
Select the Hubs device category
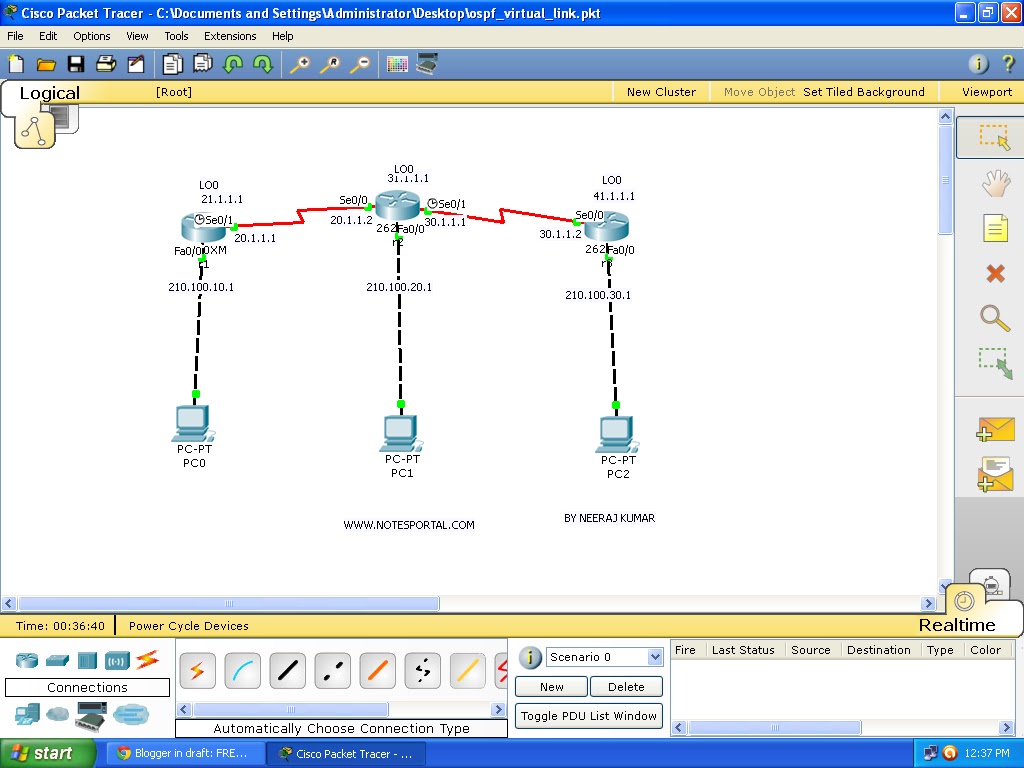(x=87, y=660)
